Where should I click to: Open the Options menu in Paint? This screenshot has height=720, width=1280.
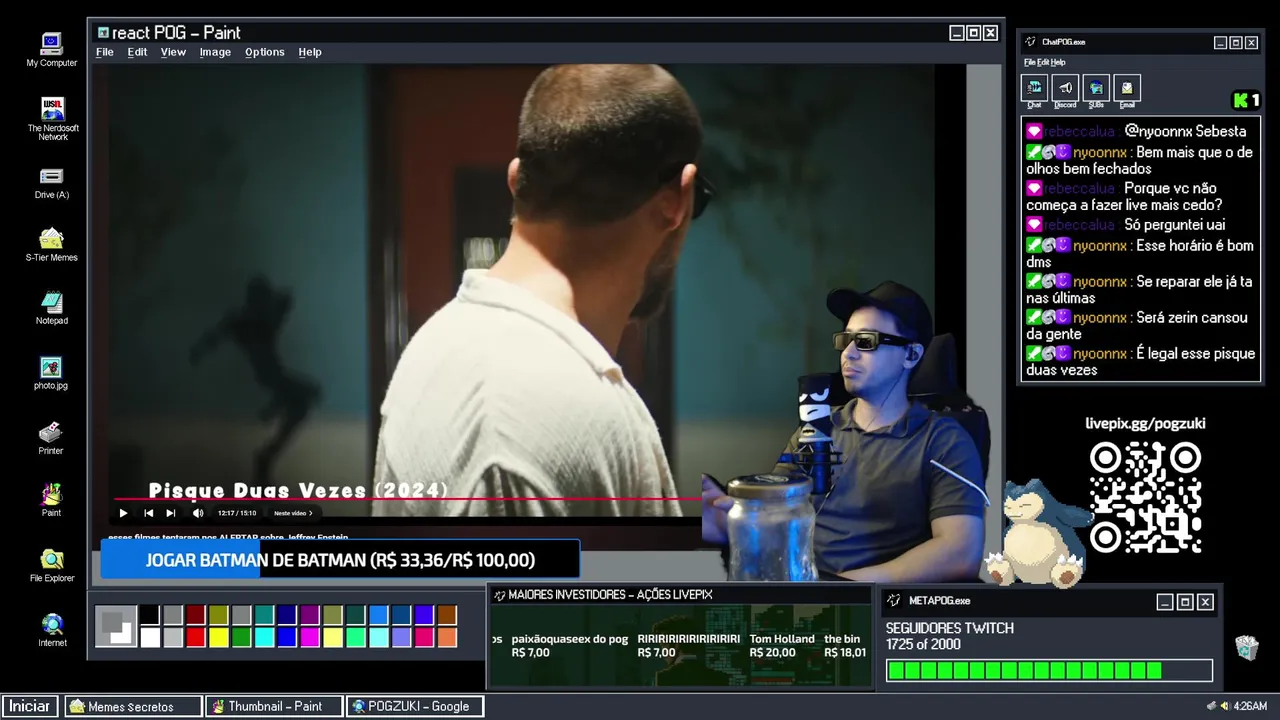tap(265, 52)
